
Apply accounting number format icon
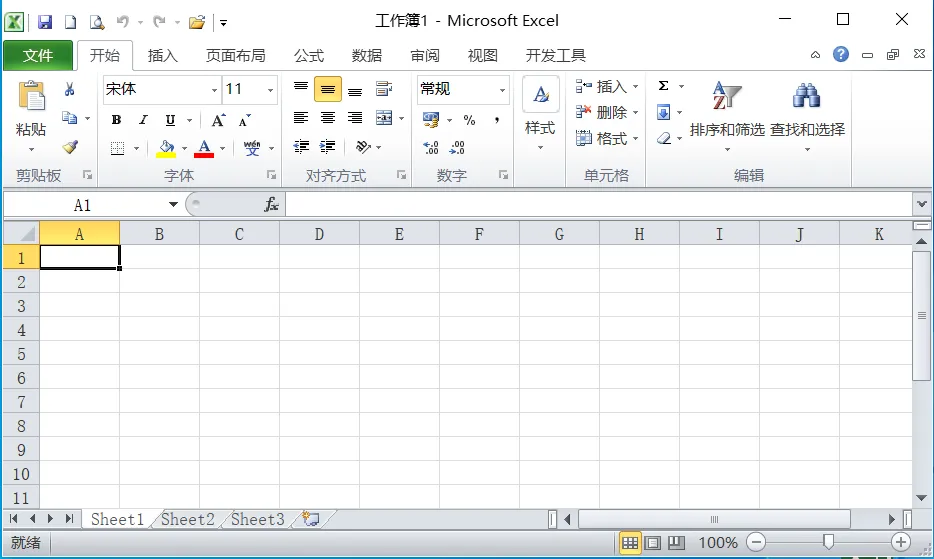pyautogui.click(x=430, y=120)
